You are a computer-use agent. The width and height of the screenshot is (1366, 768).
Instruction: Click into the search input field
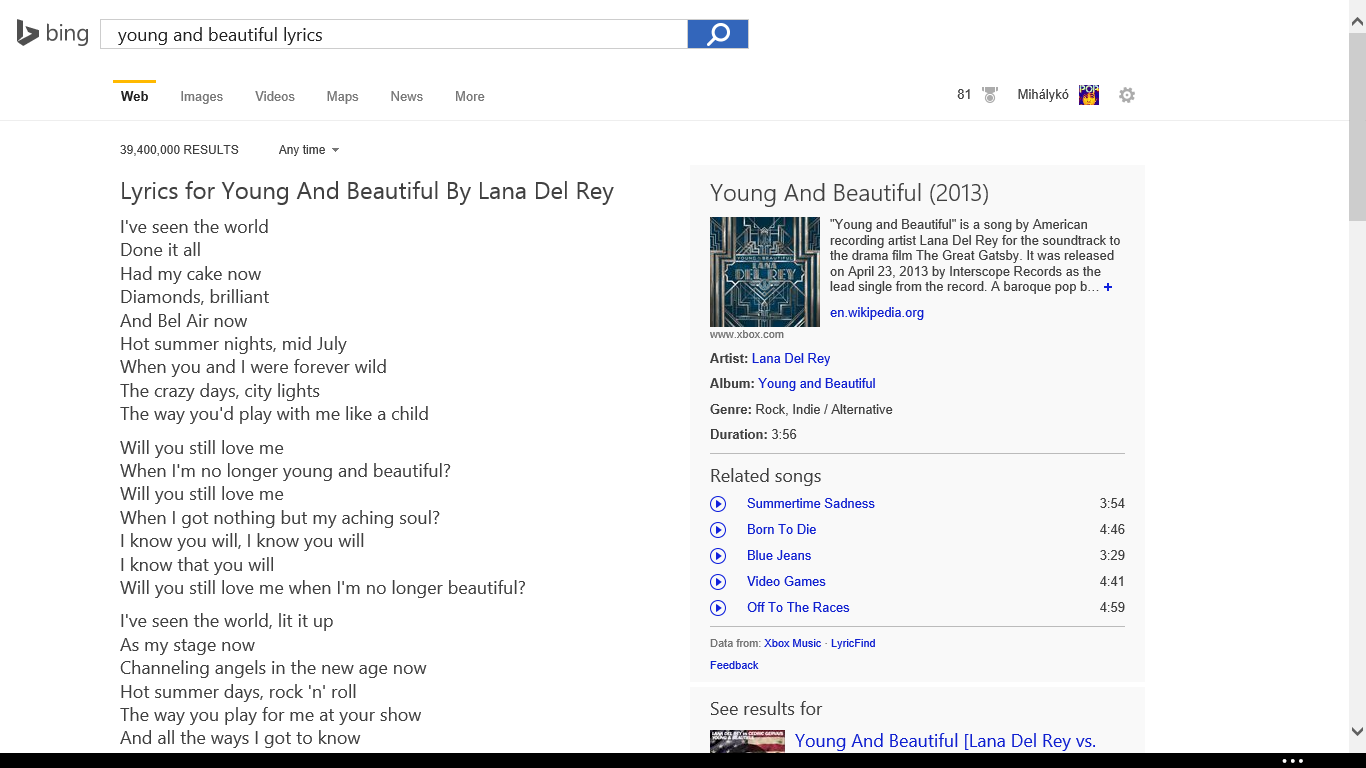(394, 34)
